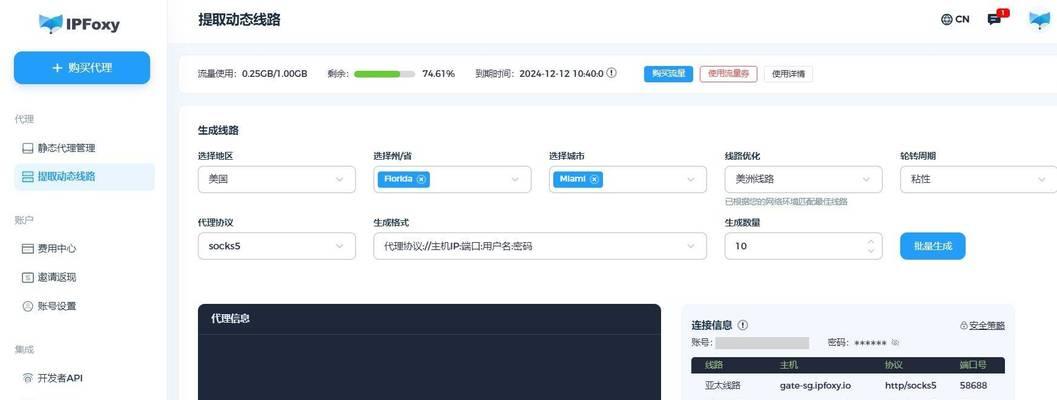Open the 线路优化 dropdown showing 美洲线路
This screenshot has height=400, width=1057.
[x=804, y=179]
